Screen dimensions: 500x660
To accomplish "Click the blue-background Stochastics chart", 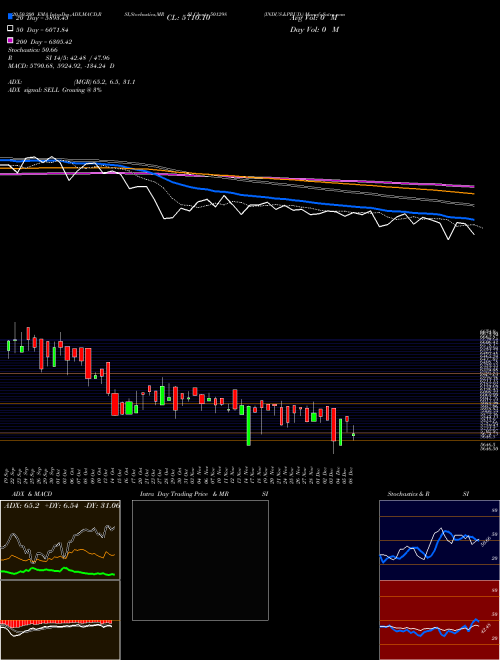I will coord(439,540).
